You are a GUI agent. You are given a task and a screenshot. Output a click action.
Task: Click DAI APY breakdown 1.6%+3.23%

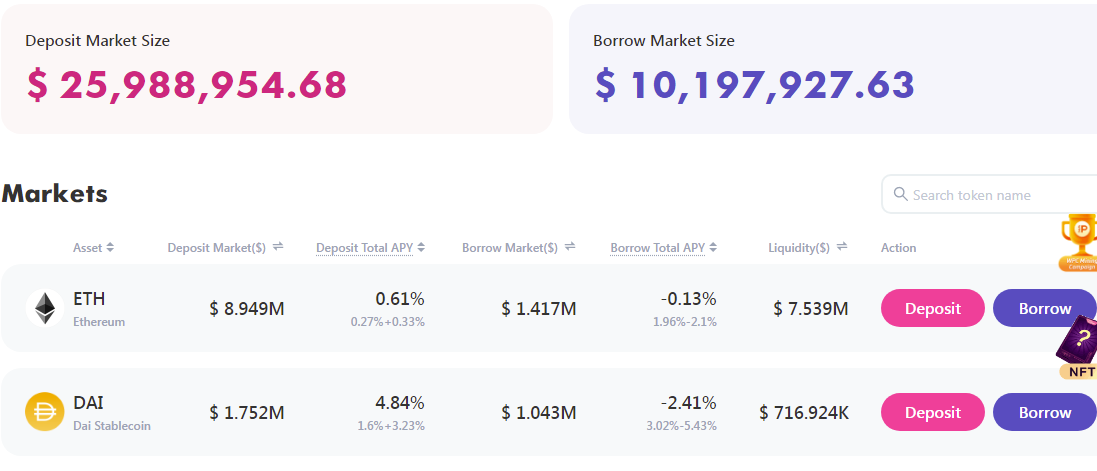tap(391, 426)
